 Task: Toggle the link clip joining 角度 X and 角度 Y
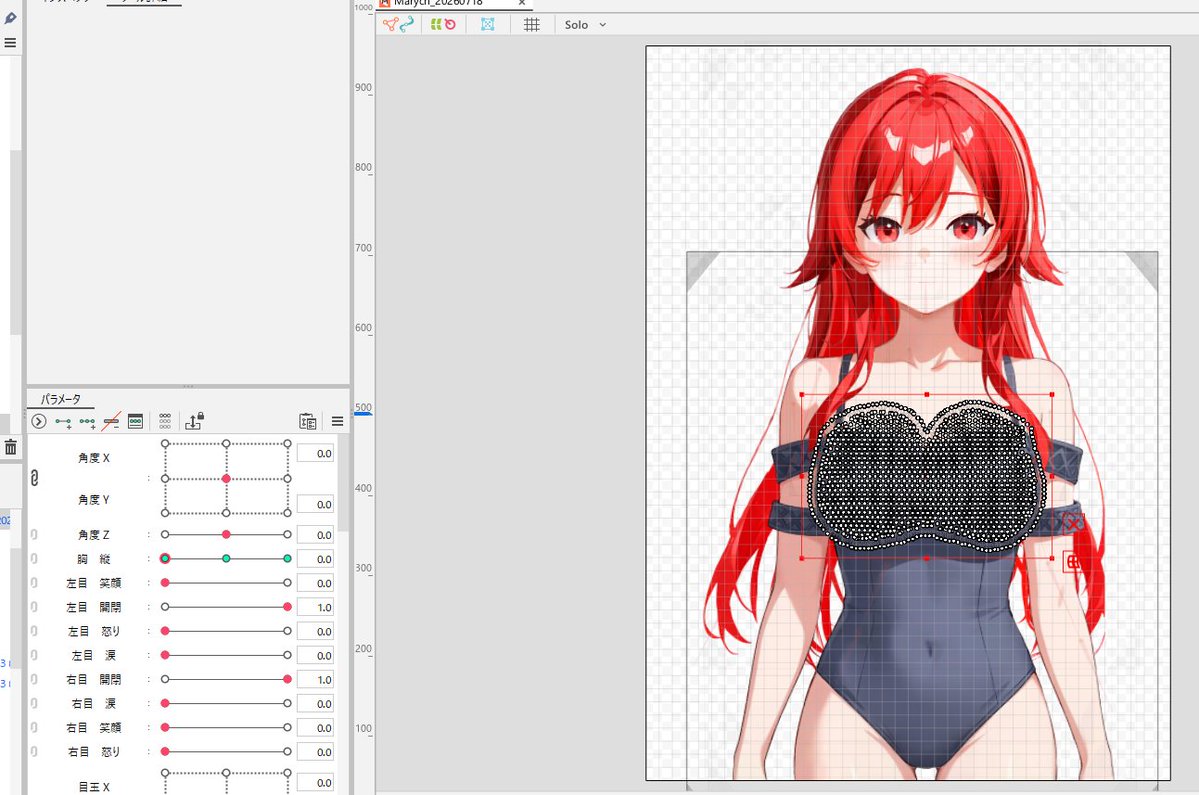(34, 478)
